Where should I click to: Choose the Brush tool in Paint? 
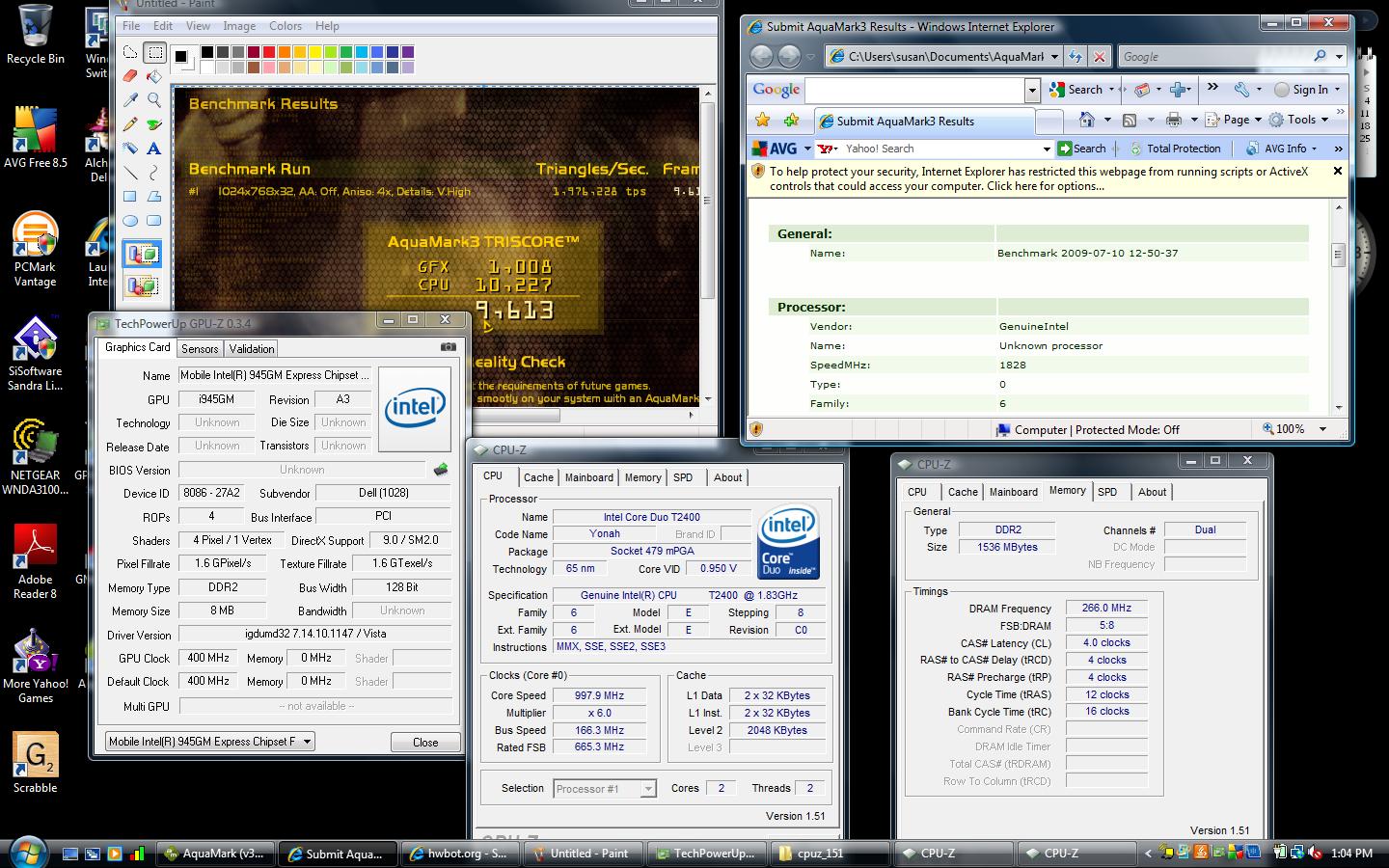154,124
